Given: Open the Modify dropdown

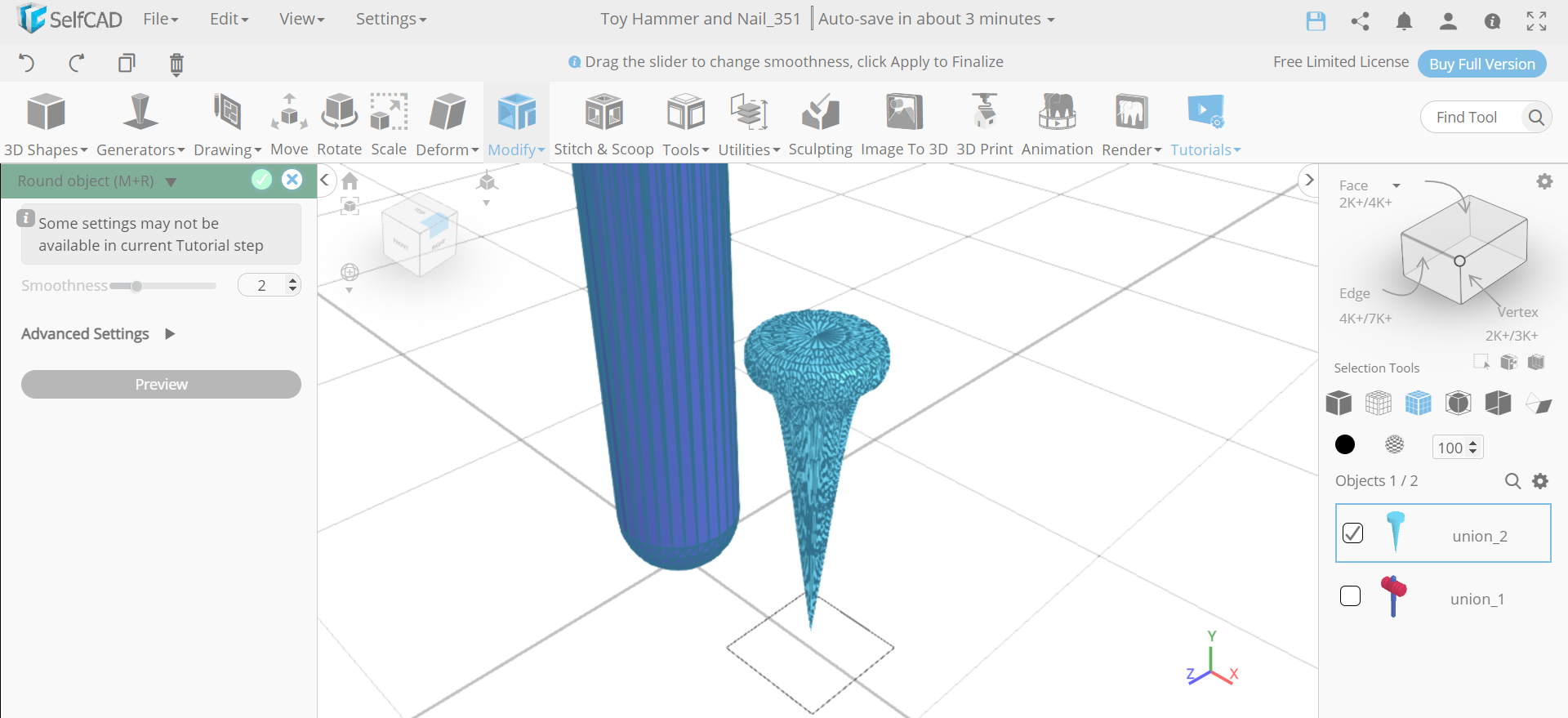Looking at the screenshot, I should 516,125.
